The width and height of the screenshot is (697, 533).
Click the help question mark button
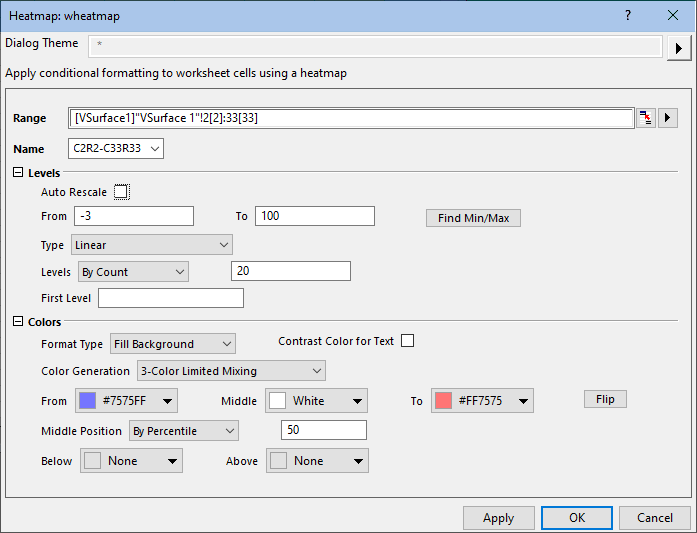[628, 15]
